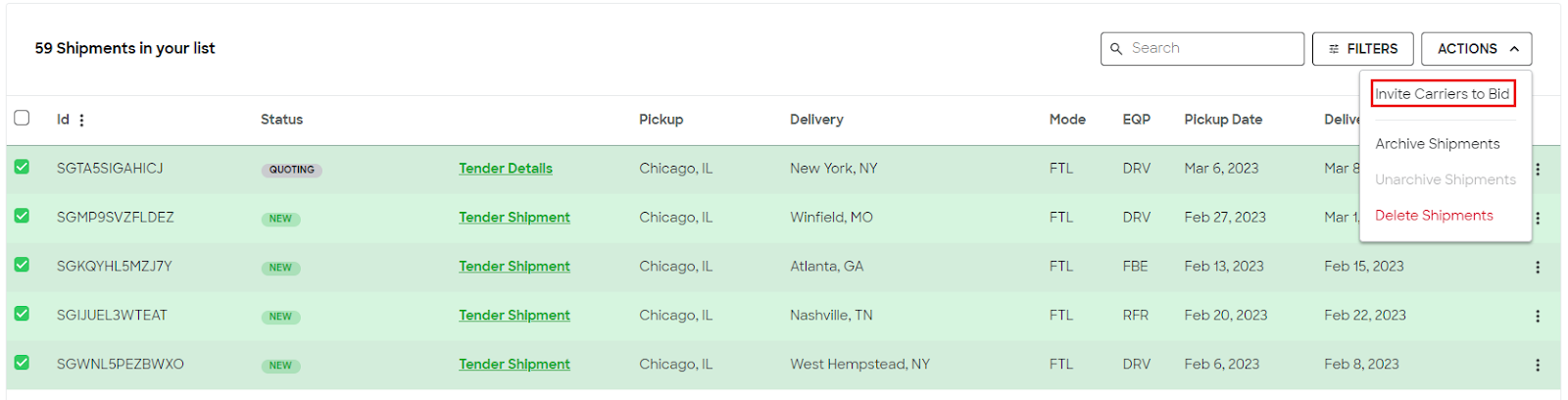The height and width of the screenshot is (400, 1568).
Task: Click into the Search field
Action: [1202, 49]
